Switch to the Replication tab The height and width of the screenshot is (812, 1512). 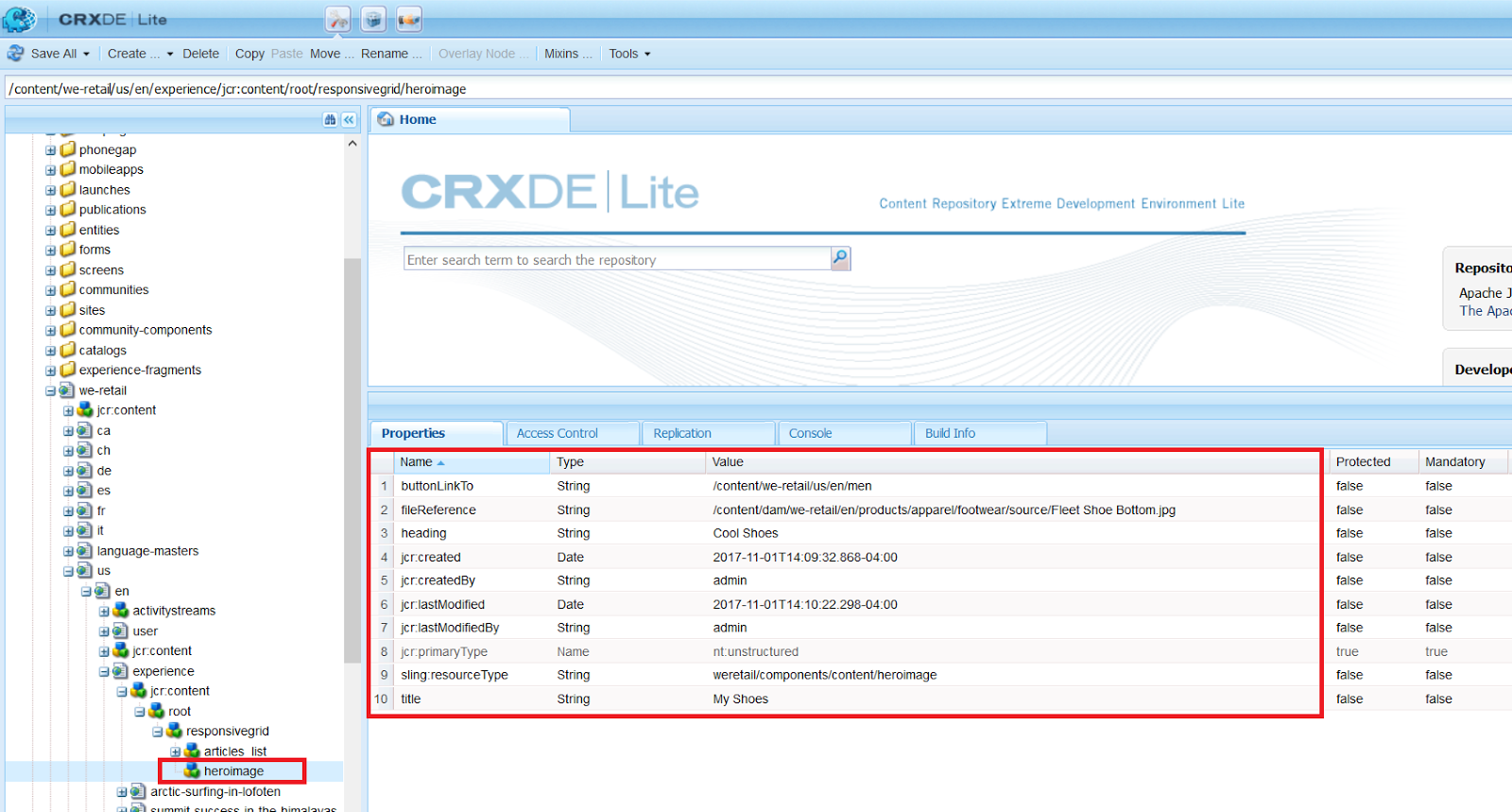point(709,433)
